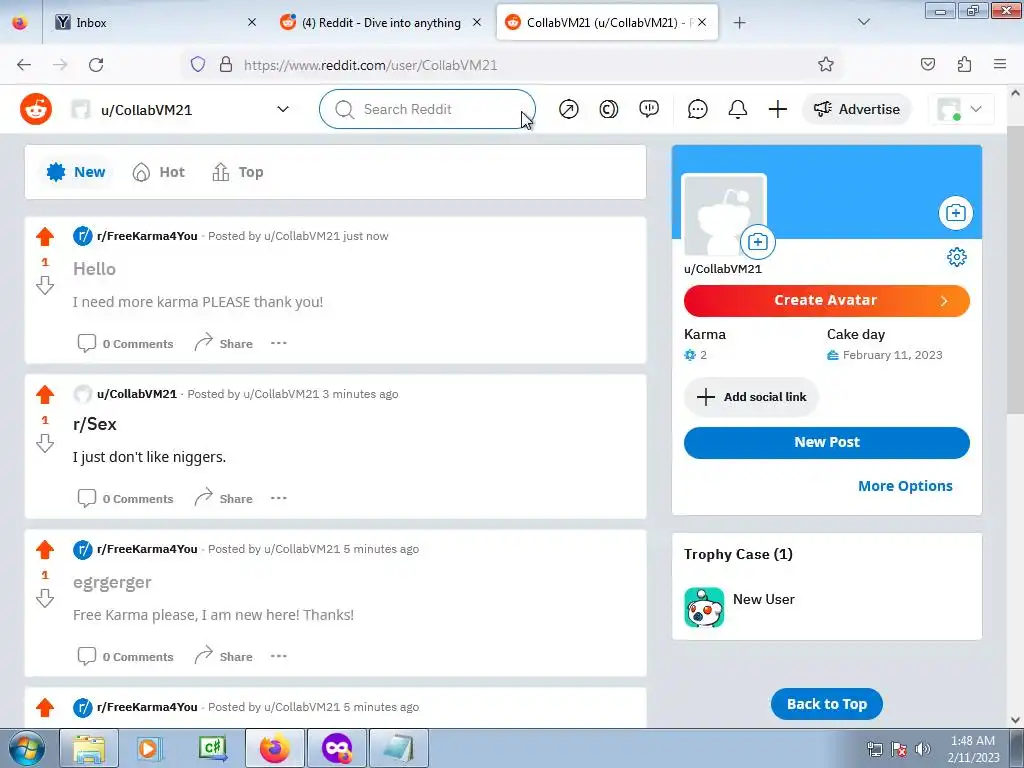Image resolution: width=1024 pixels, height=768 pixels.
Task: Click the page vertical scrollbar thumb
Action: point(1016,271)
